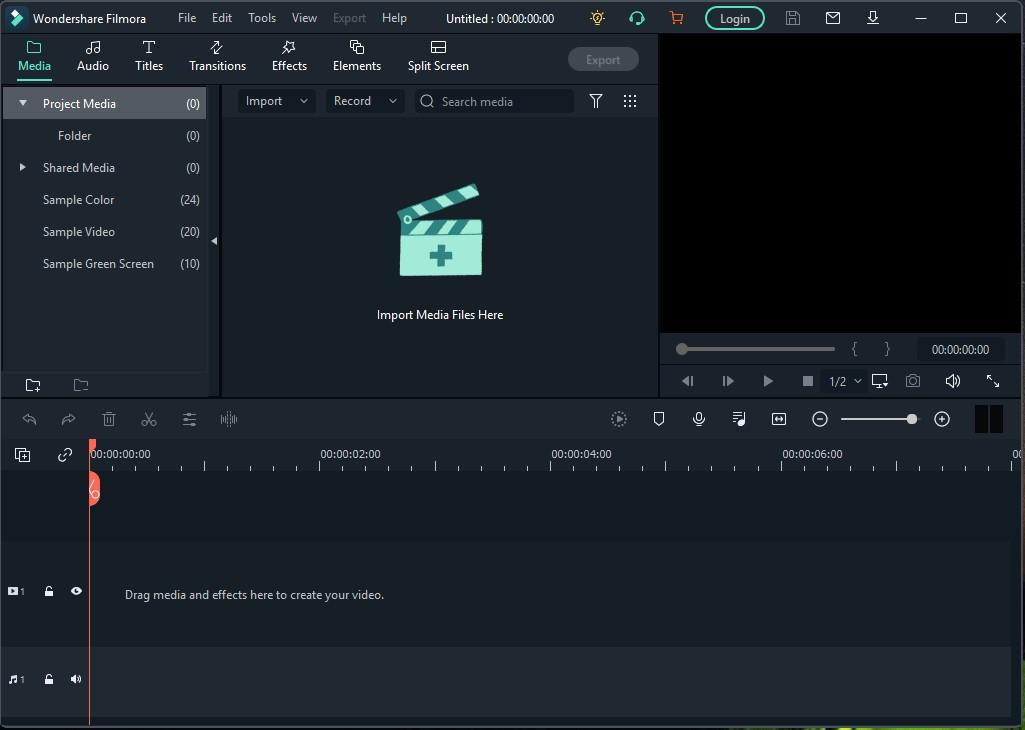This screenshot has height=730, width=1025.
Task: Click the Voiceover microphone icon
Action: click(699, 419)
